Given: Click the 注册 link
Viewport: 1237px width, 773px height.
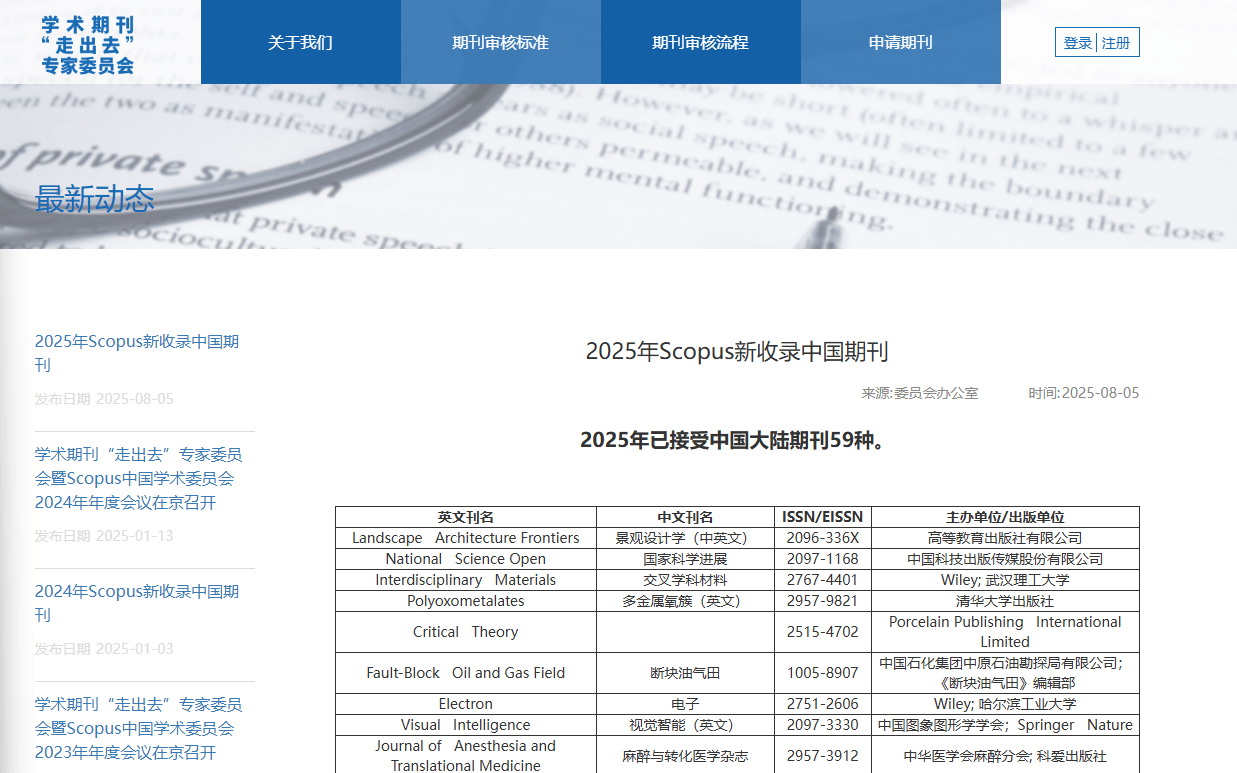Looking at the screenshot, I should coord(1116,43).
